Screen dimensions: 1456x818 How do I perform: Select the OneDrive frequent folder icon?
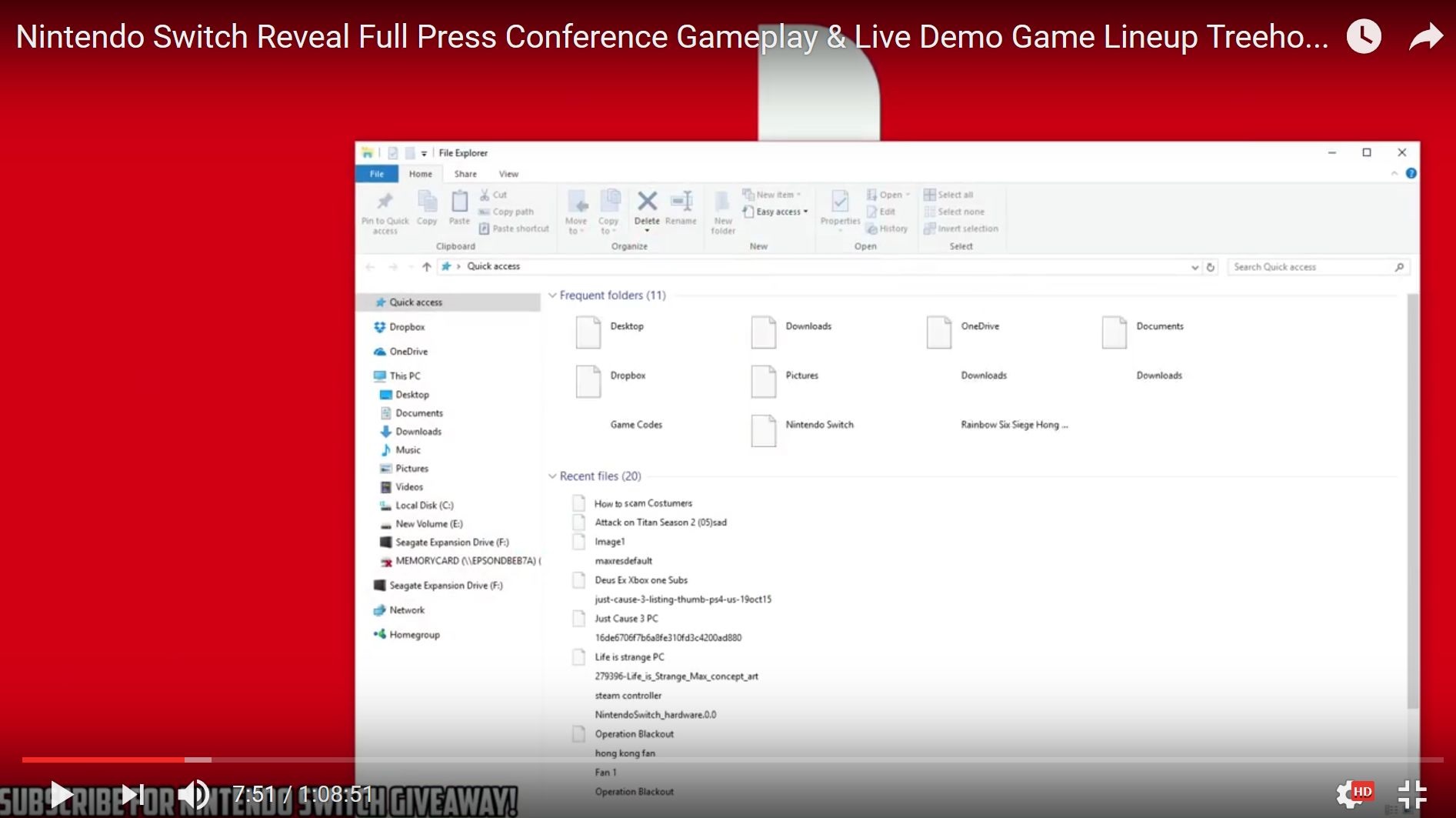click(x=939, y=332)
